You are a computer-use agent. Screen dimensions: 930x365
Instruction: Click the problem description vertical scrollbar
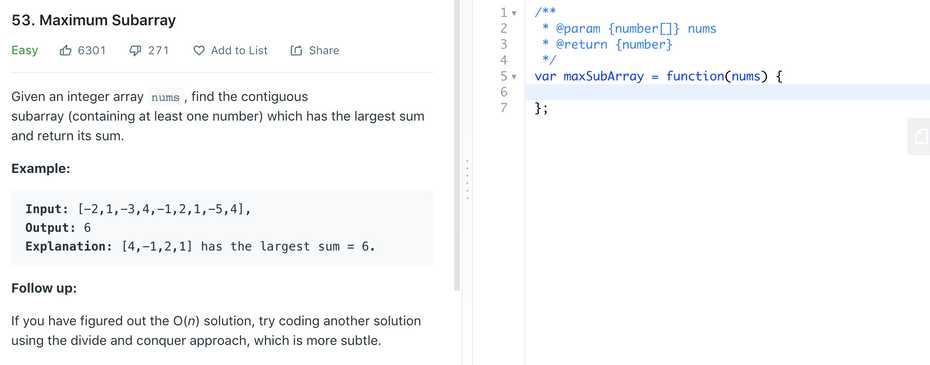click(x=457, y=145)
